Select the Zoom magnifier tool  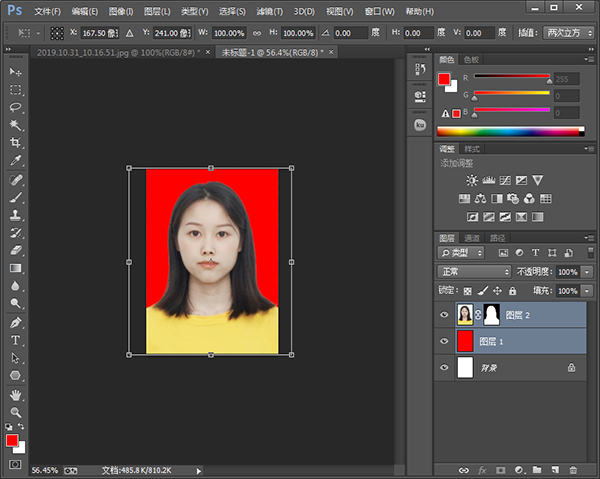(16, 411)
